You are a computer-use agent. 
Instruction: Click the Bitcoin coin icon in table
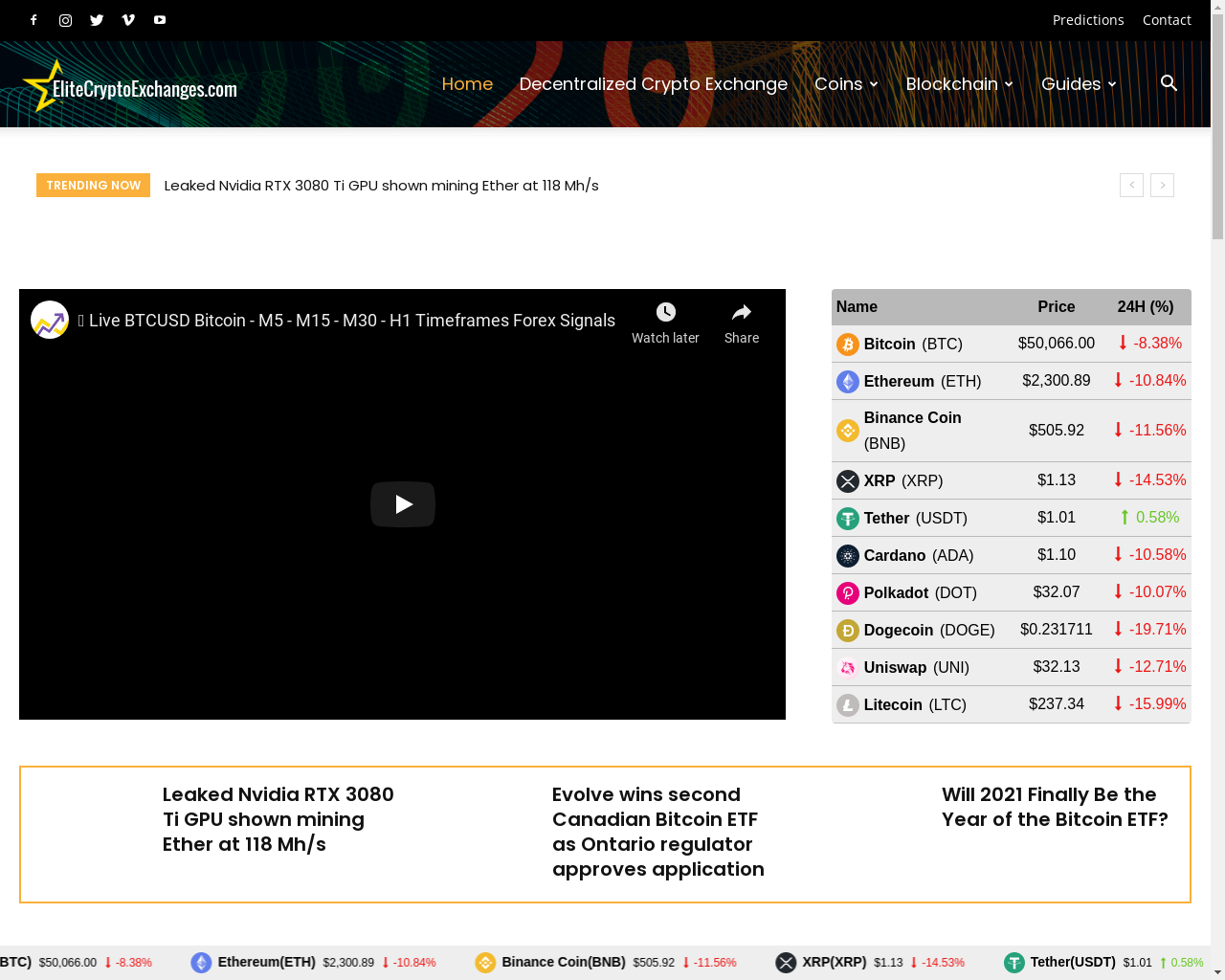848,344
